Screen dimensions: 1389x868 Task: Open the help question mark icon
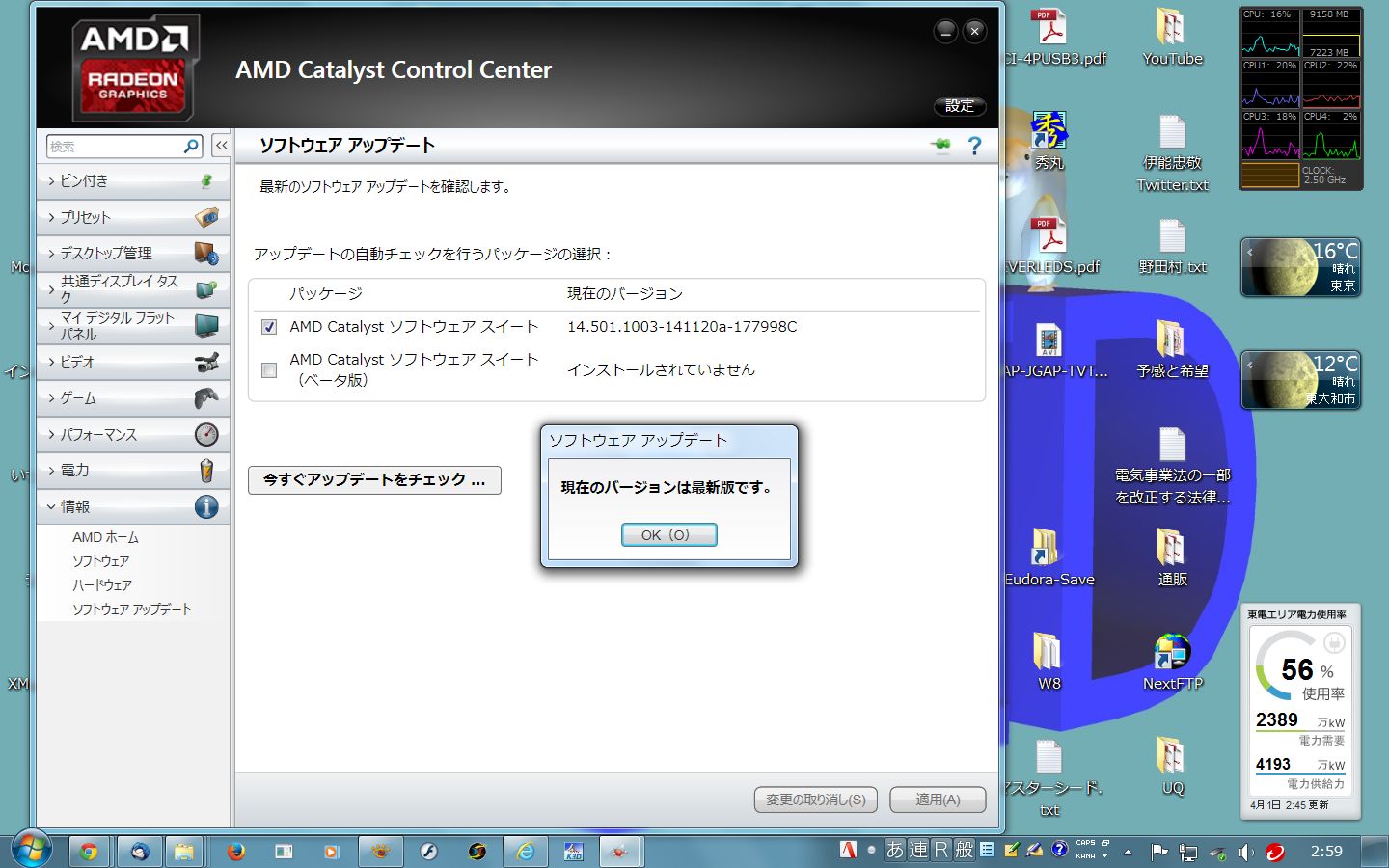(x=974, y=146)
